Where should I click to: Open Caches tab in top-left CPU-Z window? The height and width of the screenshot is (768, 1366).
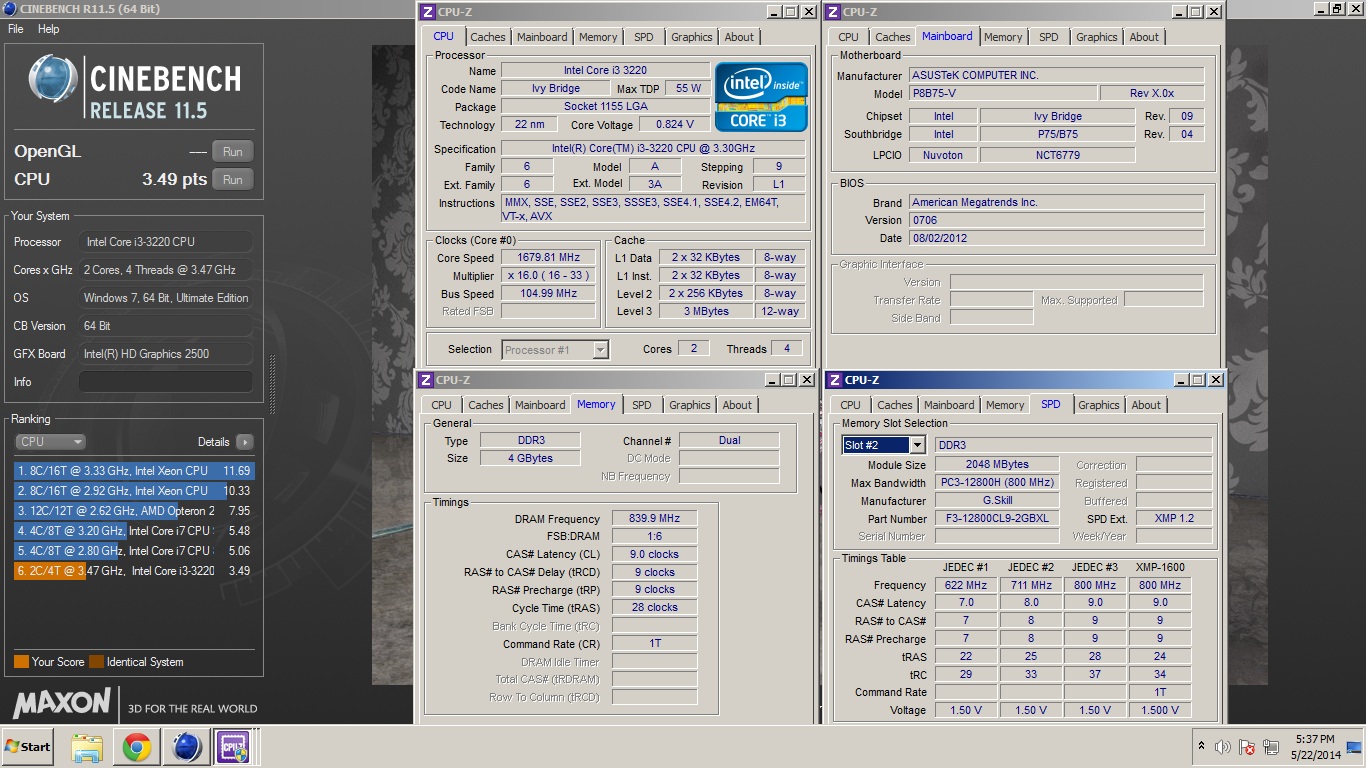(x=488, y=37)
